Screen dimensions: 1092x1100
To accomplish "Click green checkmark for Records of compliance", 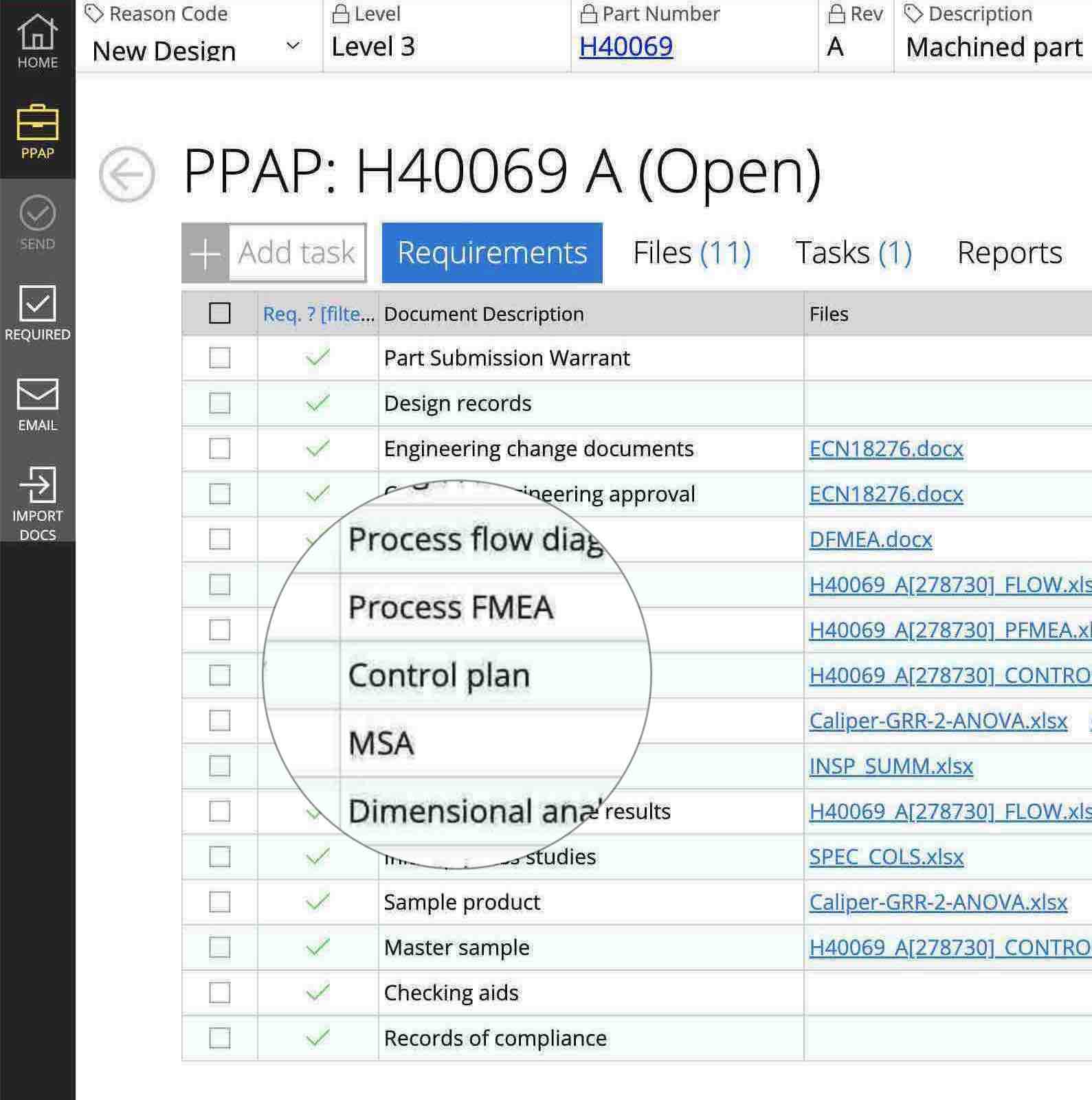I will pos(317,1037).
